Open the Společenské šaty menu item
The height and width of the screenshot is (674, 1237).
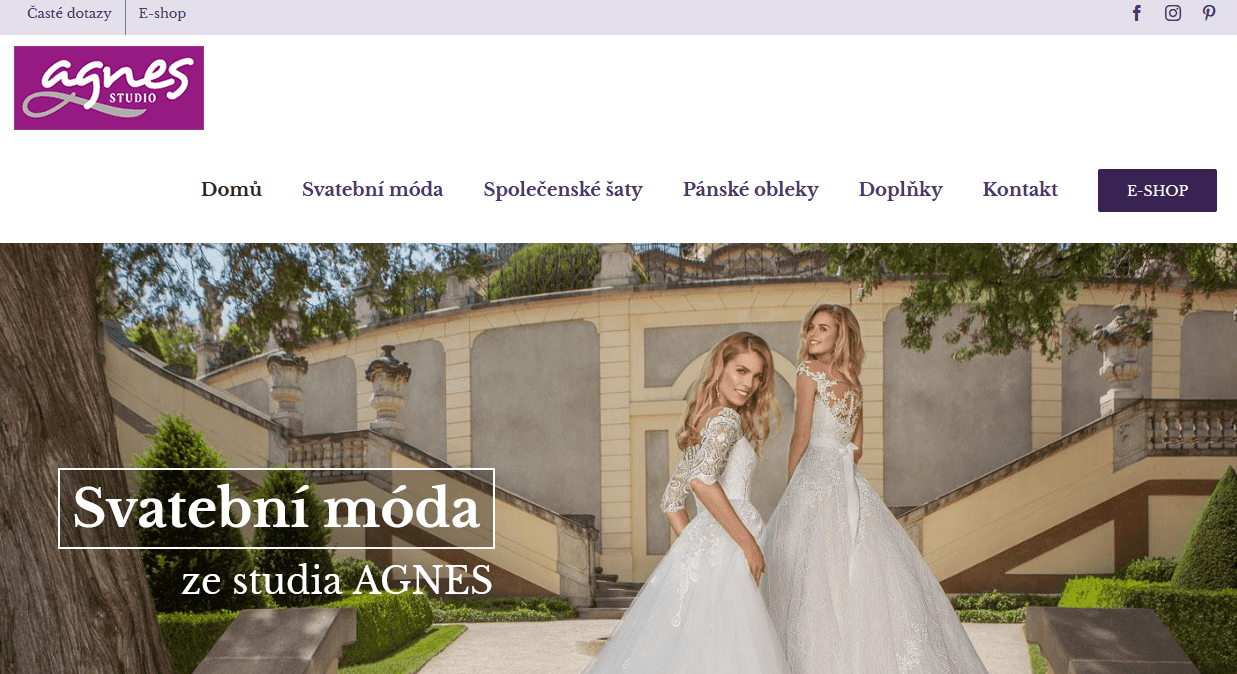[x=563, y=189]
